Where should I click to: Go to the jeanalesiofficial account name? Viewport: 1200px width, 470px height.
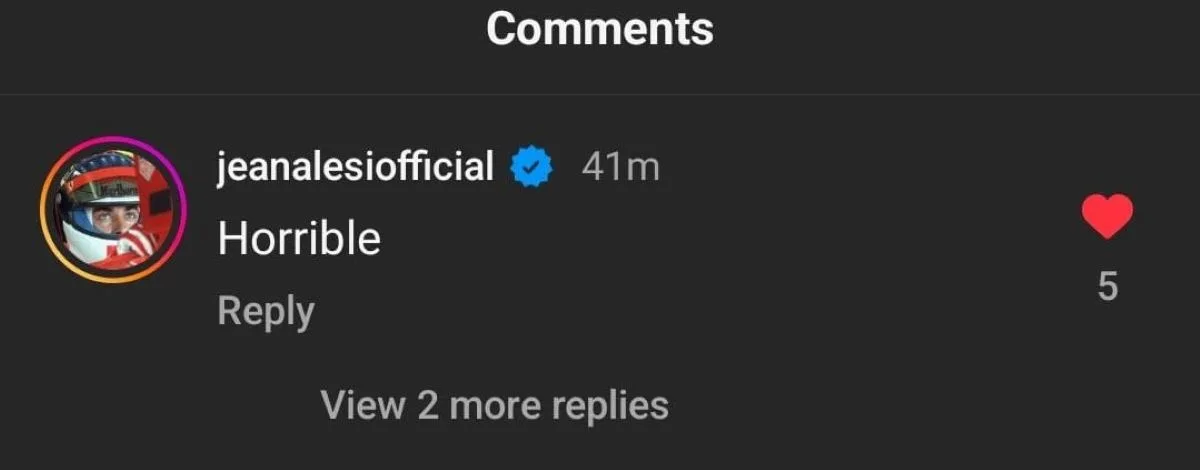tap(355, 168)
